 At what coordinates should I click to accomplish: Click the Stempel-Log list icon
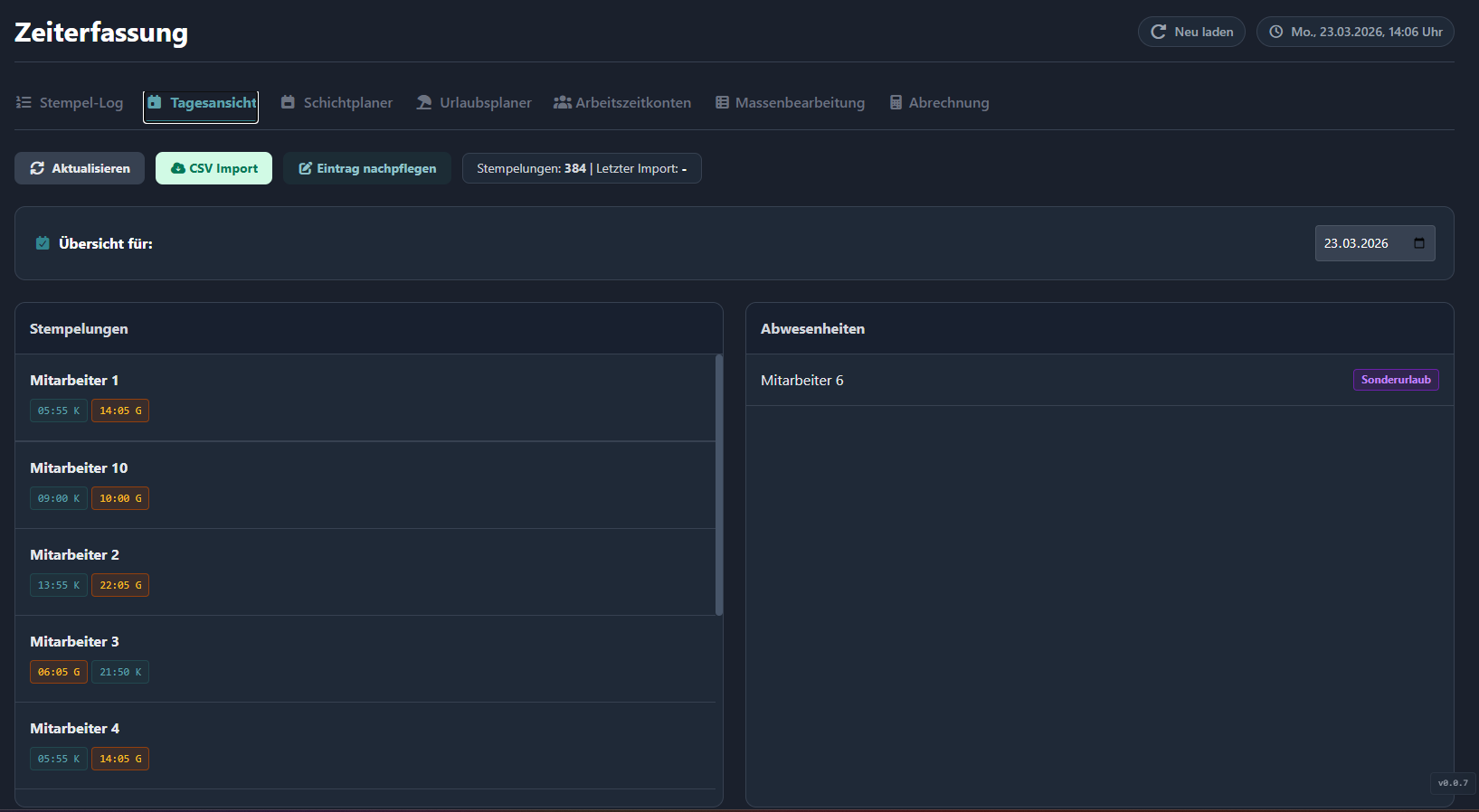(24, 102)
